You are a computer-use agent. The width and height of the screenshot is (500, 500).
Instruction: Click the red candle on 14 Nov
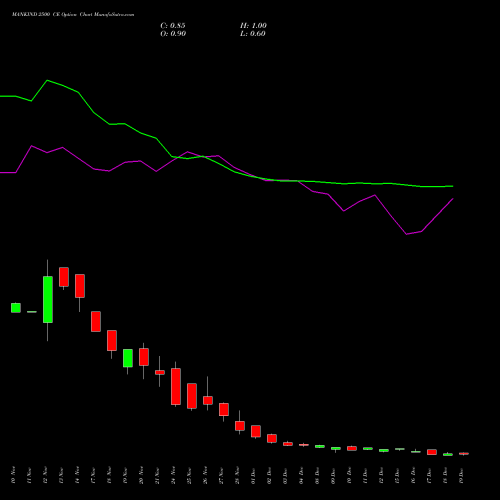[x=80, y=286]
